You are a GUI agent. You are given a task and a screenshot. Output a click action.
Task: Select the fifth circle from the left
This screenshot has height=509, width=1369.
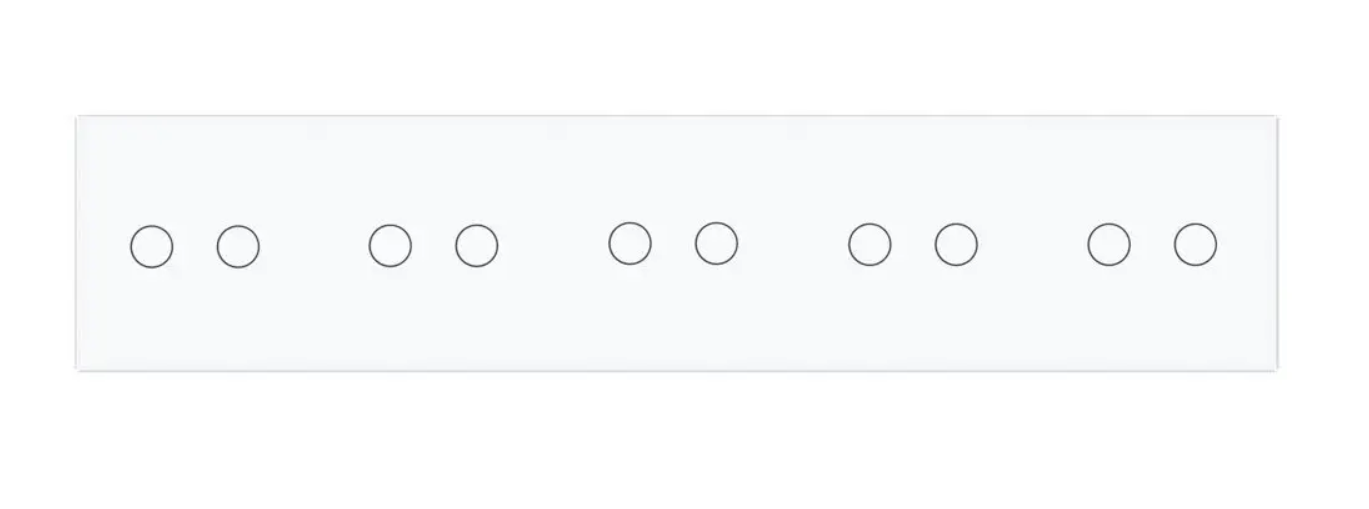[630, 244]
